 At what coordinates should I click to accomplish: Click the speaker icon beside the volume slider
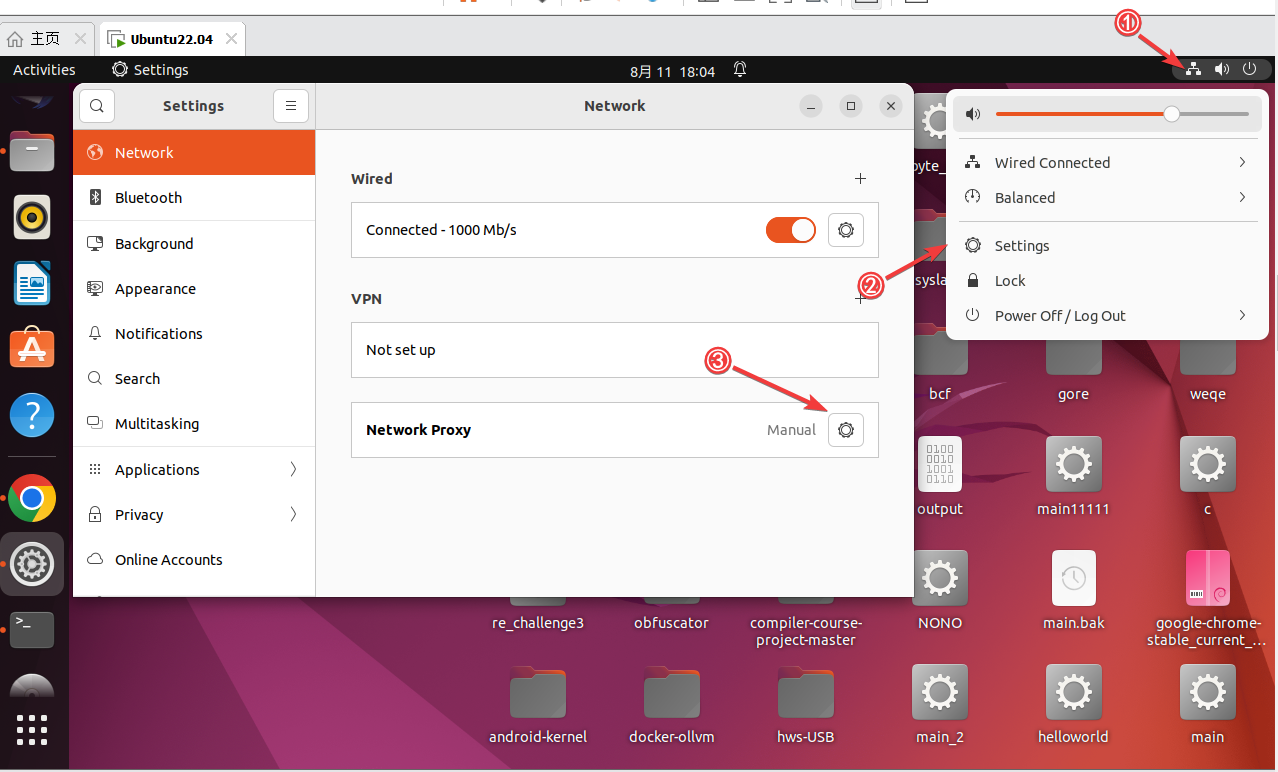click(973, 114)
